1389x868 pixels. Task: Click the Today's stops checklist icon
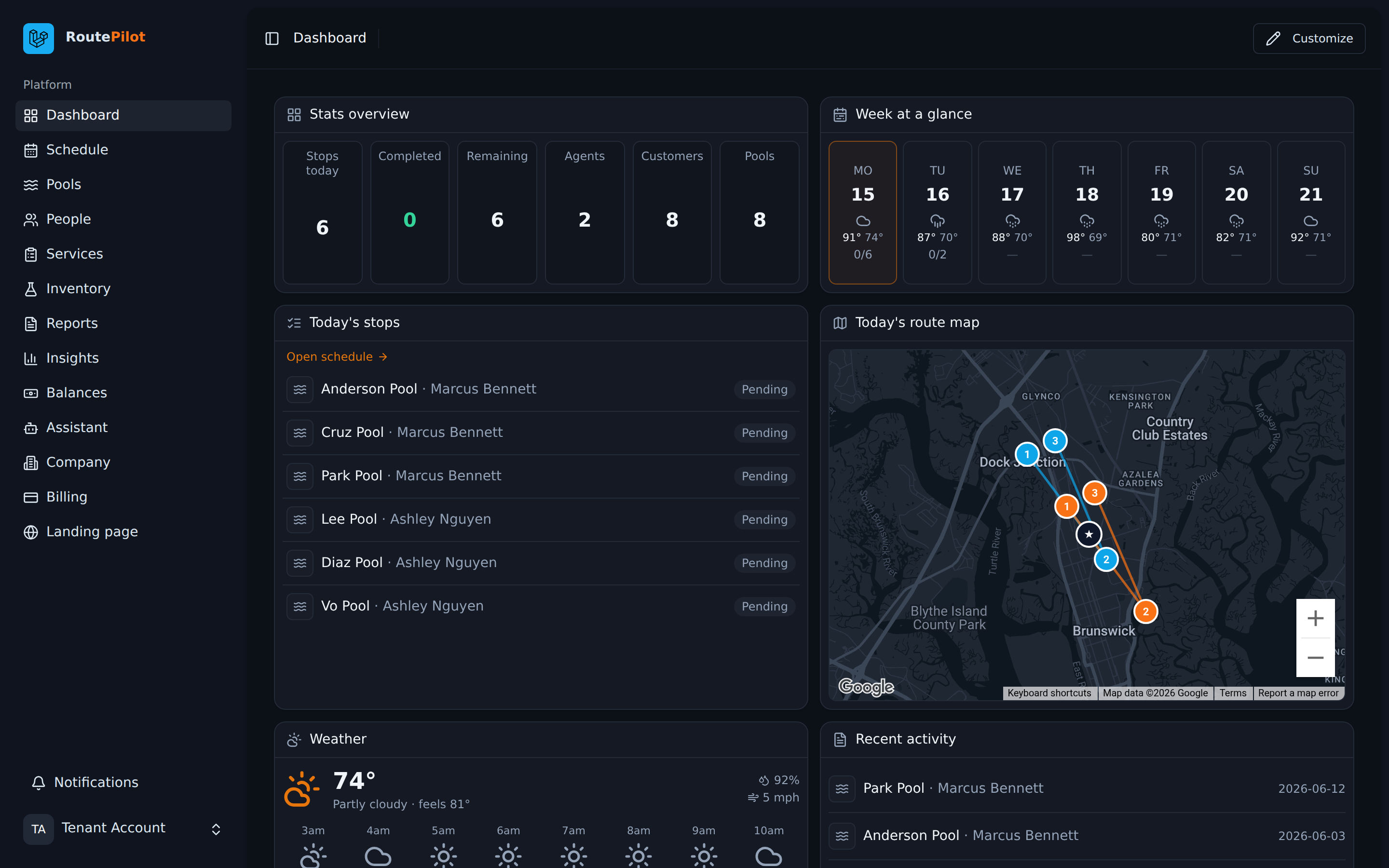[x=294, y=323]
